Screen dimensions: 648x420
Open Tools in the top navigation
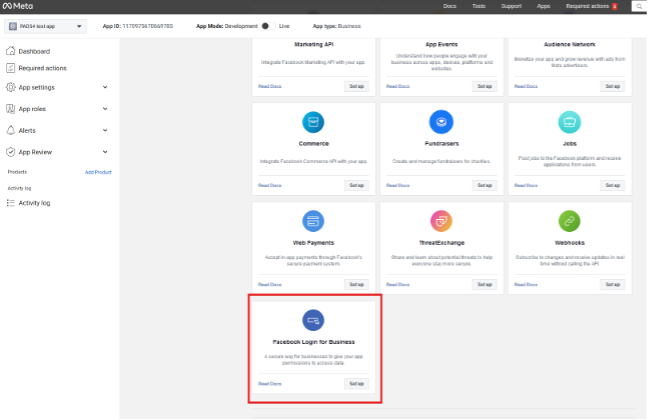(x=479, y=6)
